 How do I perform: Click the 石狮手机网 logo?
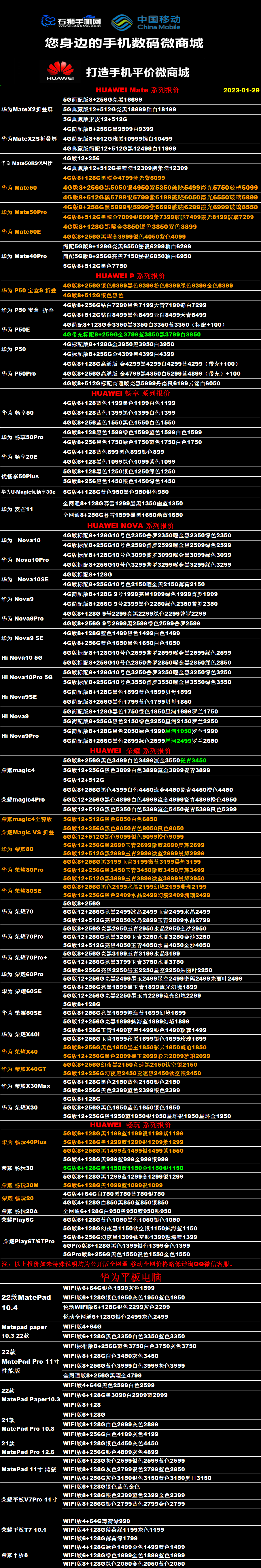click(x=71, y=21)
